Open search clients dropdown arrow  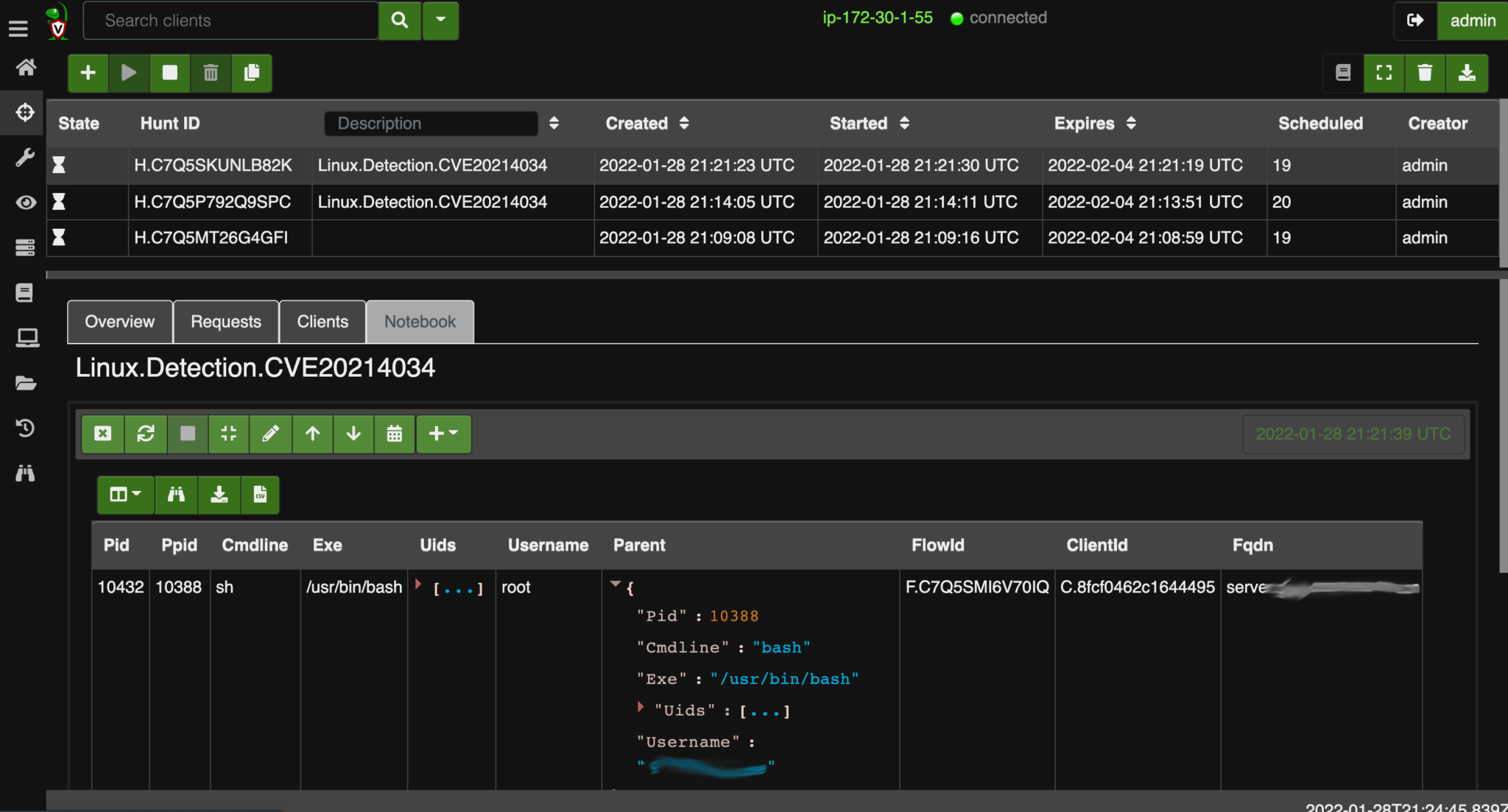(440, 20)
